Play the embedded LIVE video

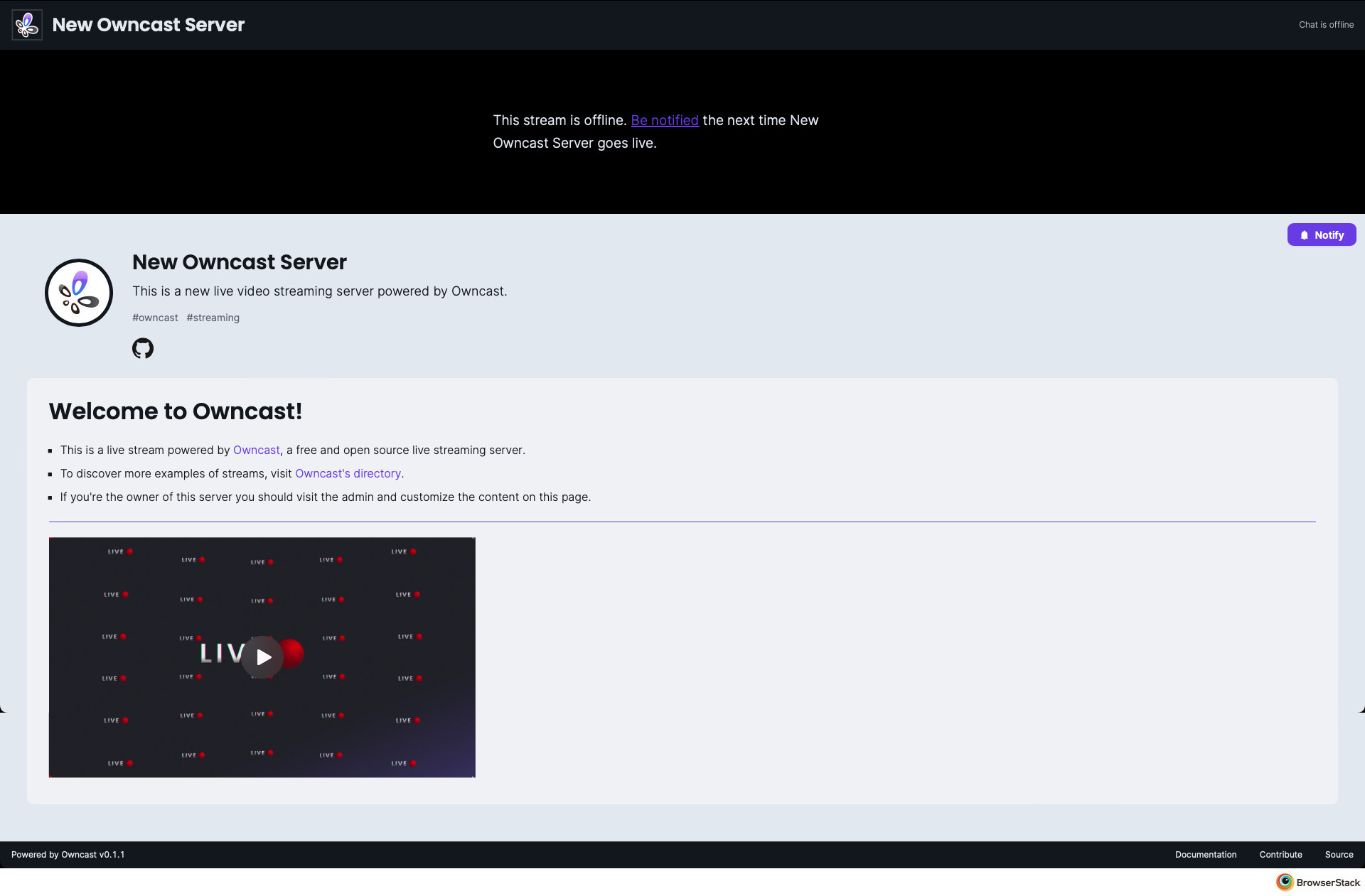tap(262, 657)
